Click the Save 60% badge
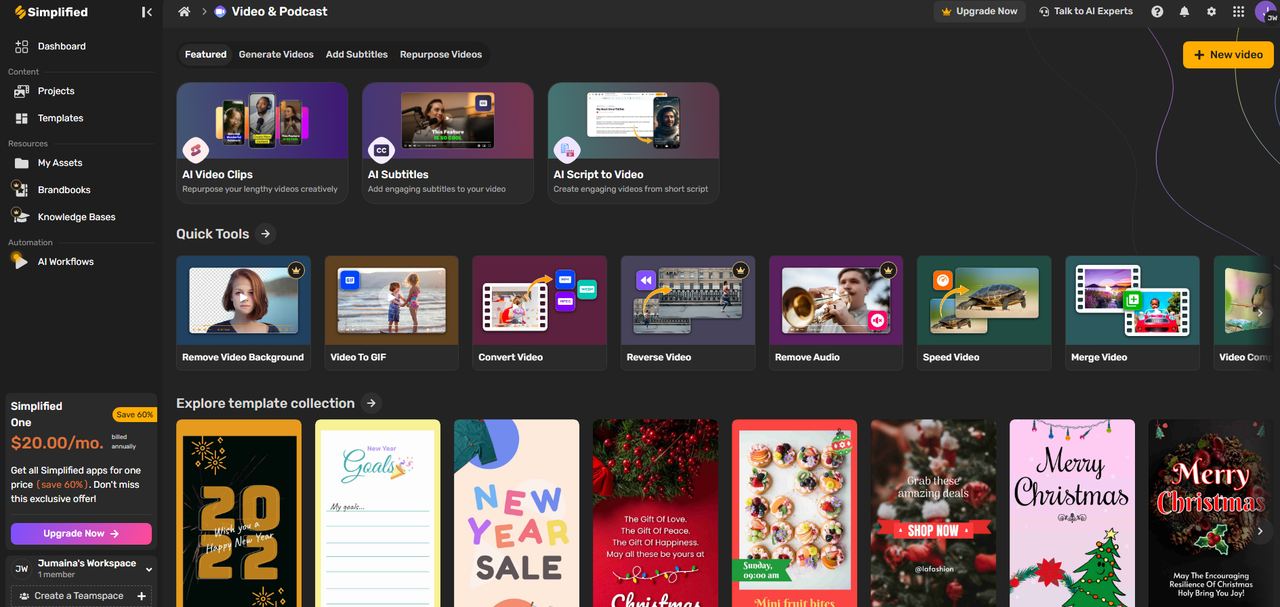 click(x=134, y=415)
